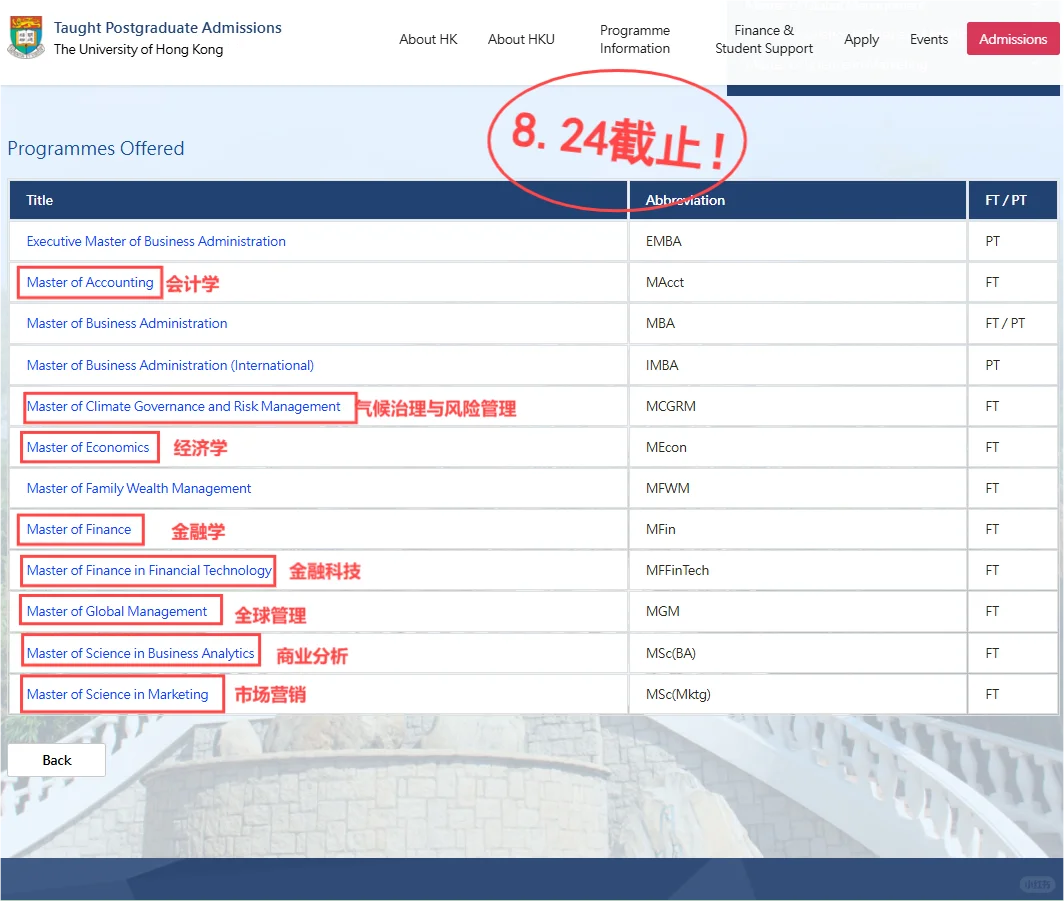Click the HKU crest logo
The height and width of the screenshot is (901, 1064).
tap(26, 37)
